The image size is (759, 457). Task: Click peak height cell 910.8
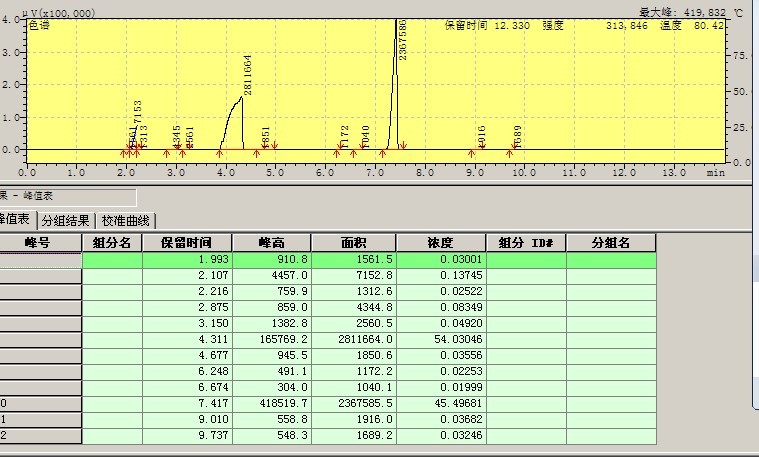pyautogui.click(x=272, y=259)
